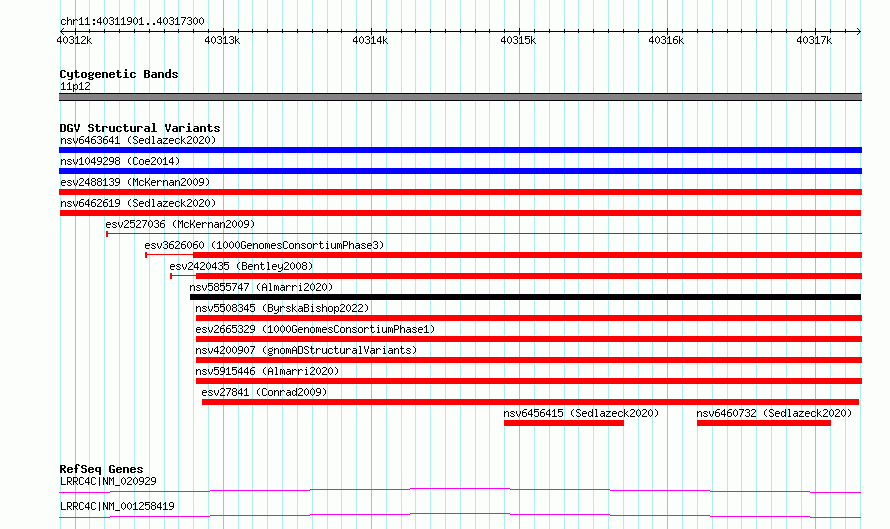Click the thin red line of esv2527036
890x529 pixels.
click(484, 234)
